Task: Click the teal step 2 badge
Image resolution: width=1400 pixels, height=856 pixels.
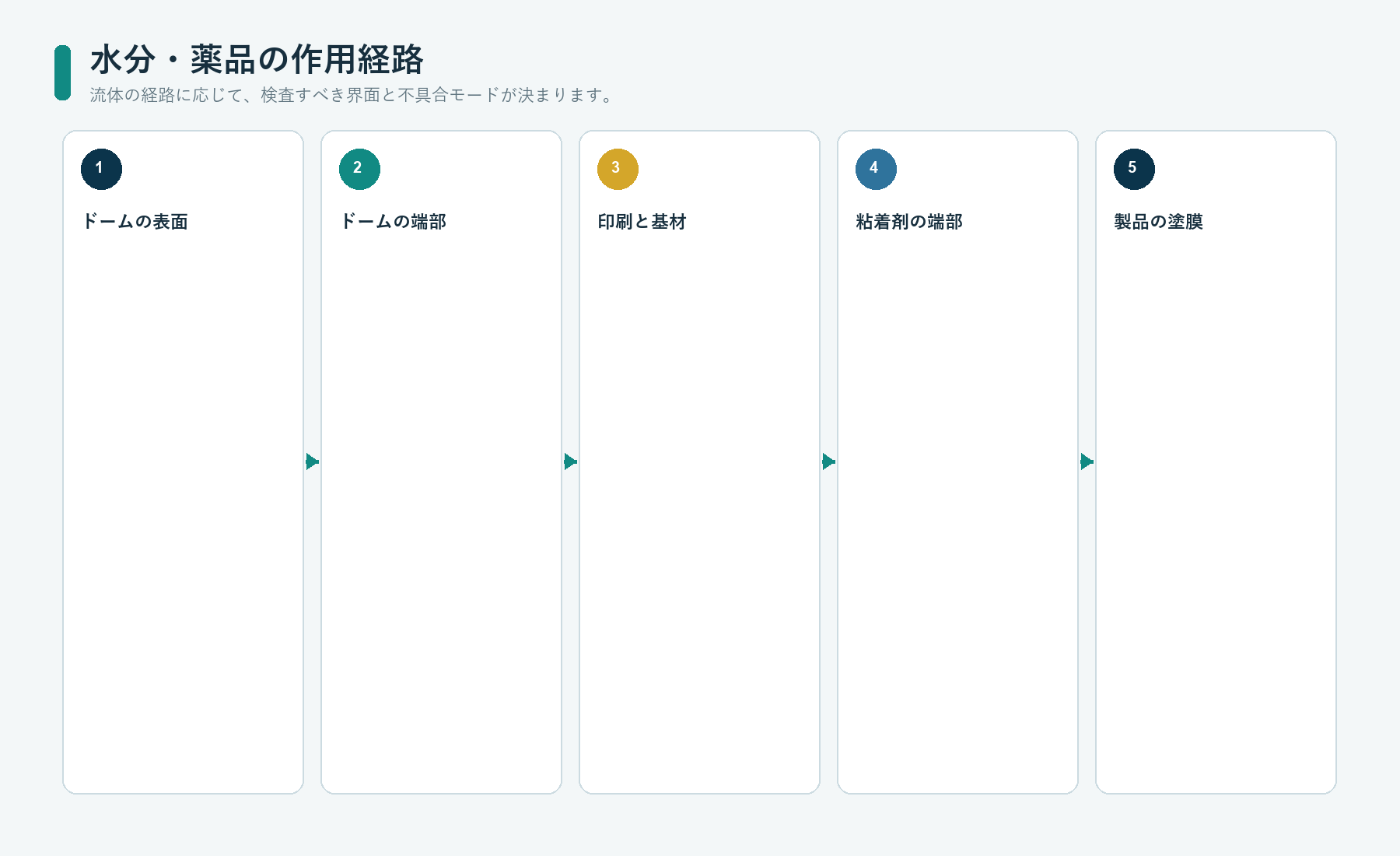Action: point(359,169)
